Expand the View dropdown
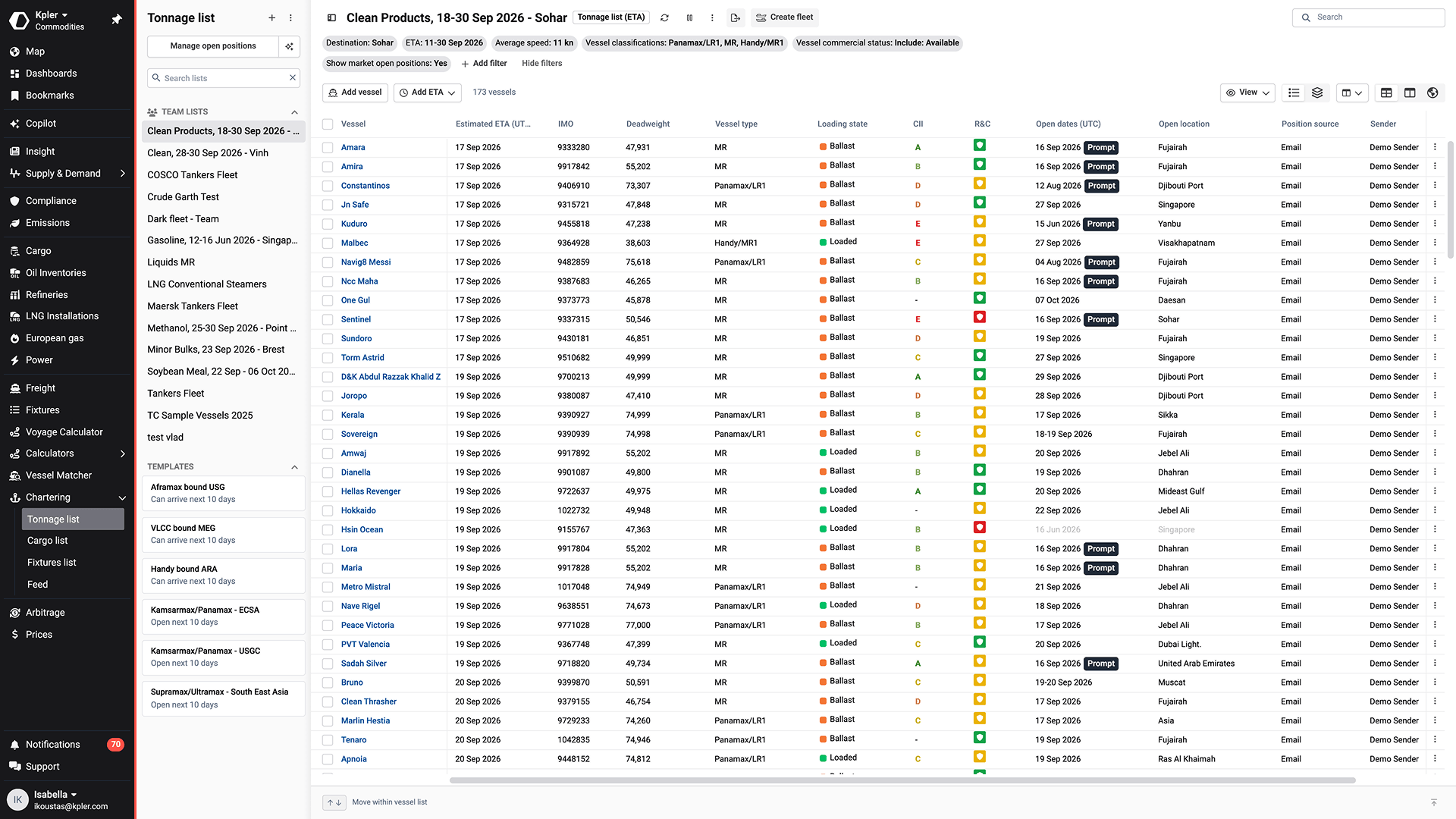 (x=1247, y=93)
